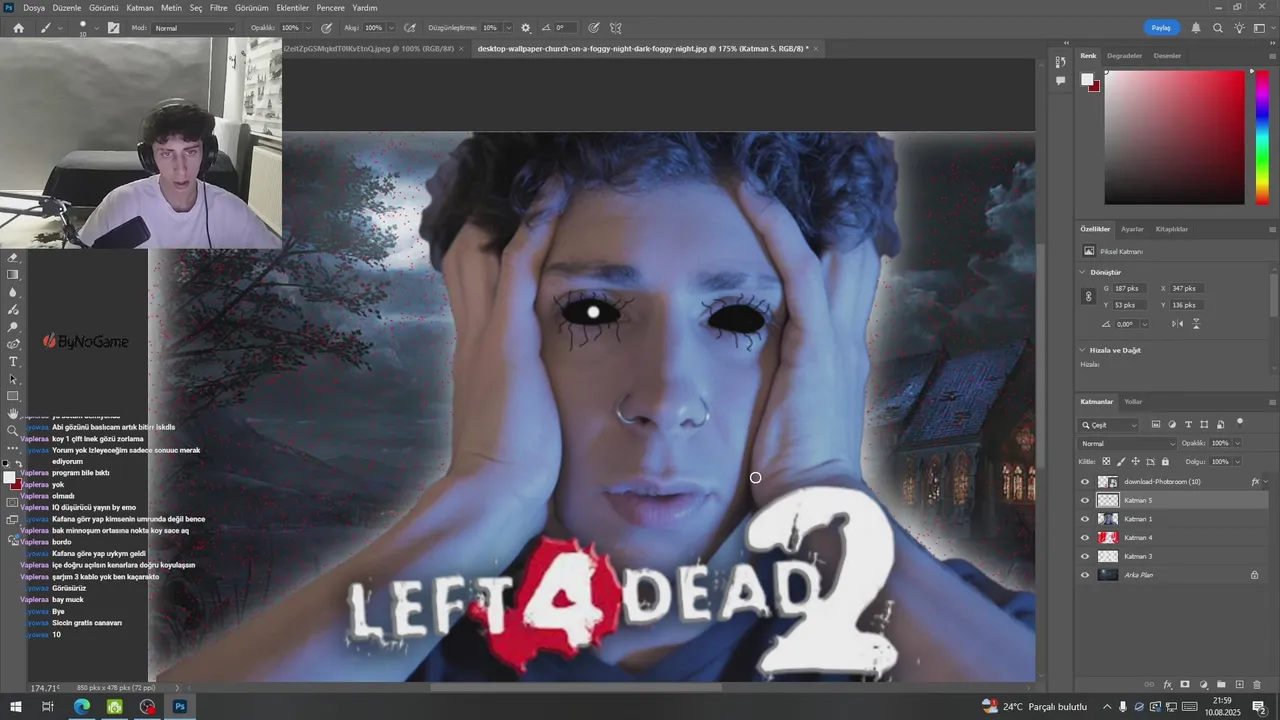Open symmetry paint butterfly options

pyautogui.click(x=616, y=28)
